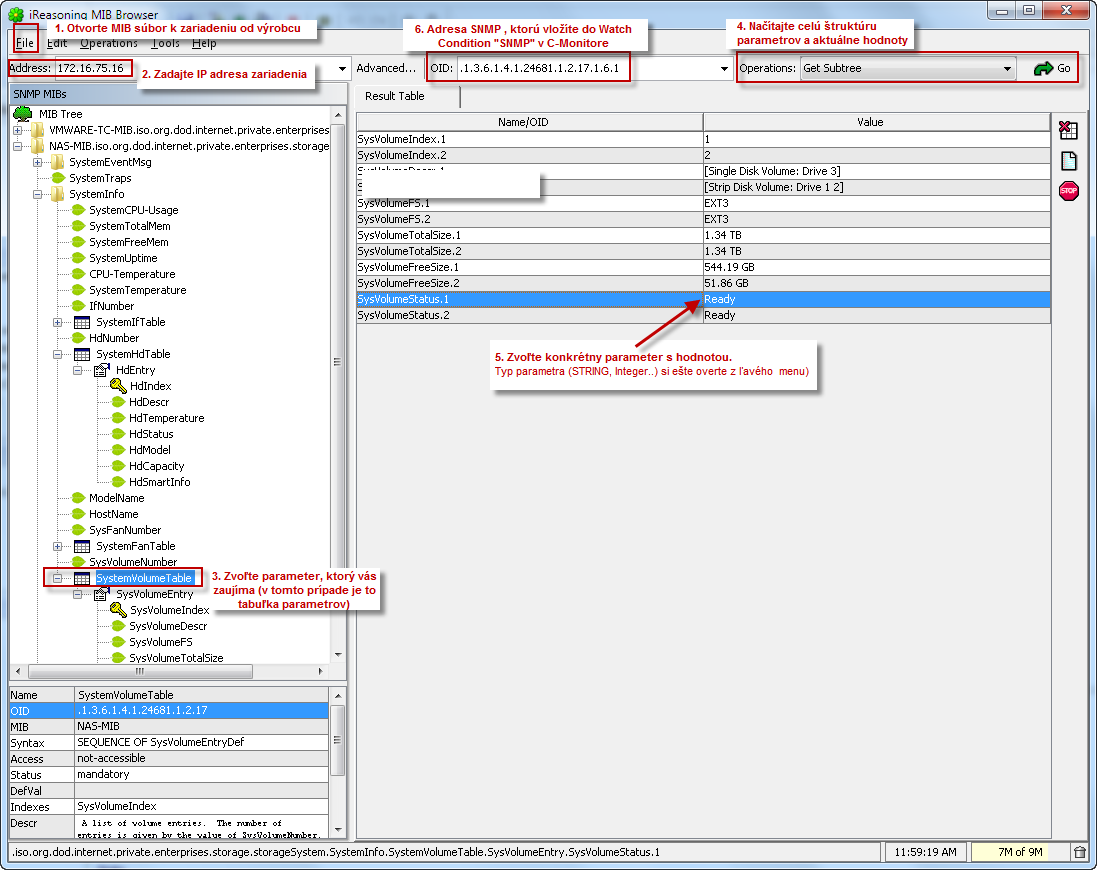Open the Address dropdown arrow
This screenshot has width=1097, height=870.
342,69
